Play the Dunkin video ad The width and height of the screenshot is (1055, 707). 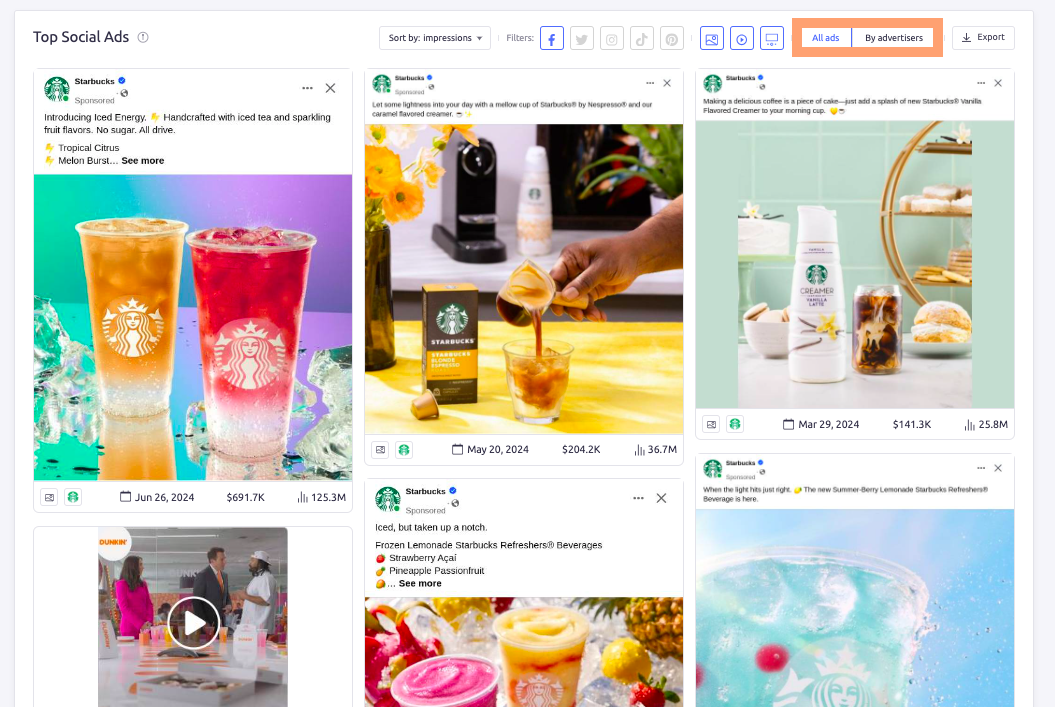(x=192, y=622)
